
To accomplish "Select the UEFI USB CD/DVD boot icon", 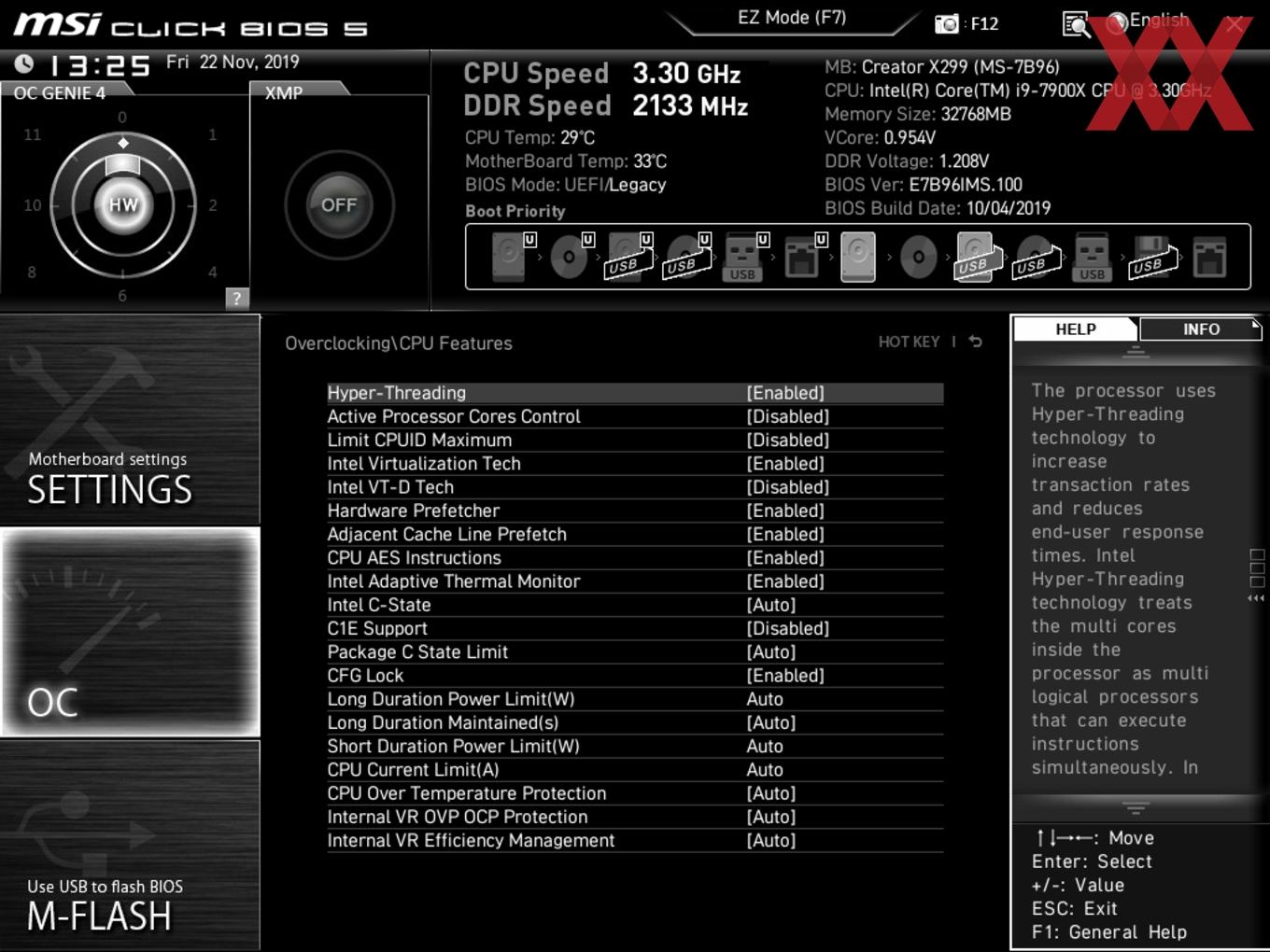I will (685, 257).
